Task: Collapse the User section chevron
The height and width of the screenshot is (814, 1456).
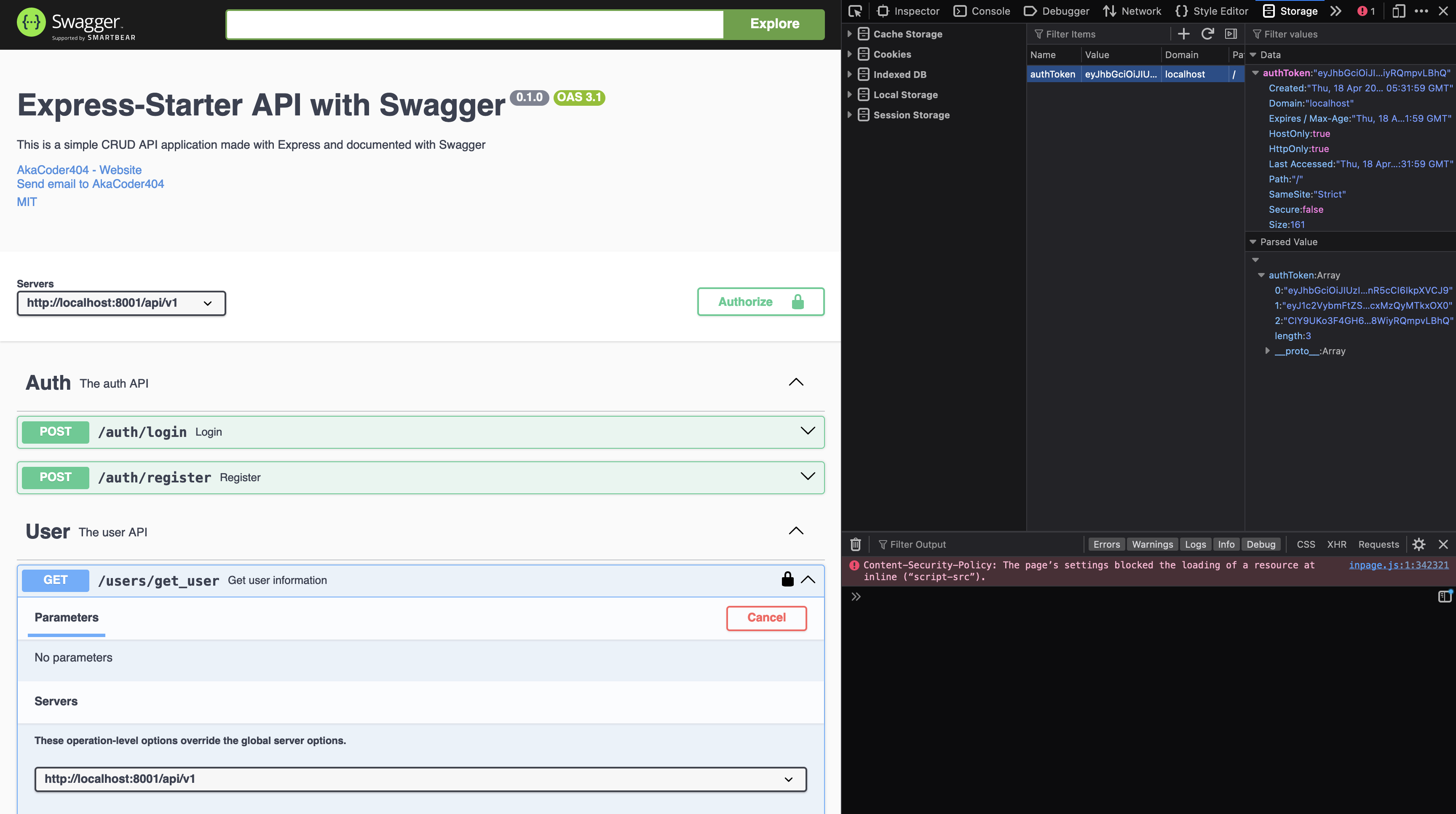Action: (796, 530)
